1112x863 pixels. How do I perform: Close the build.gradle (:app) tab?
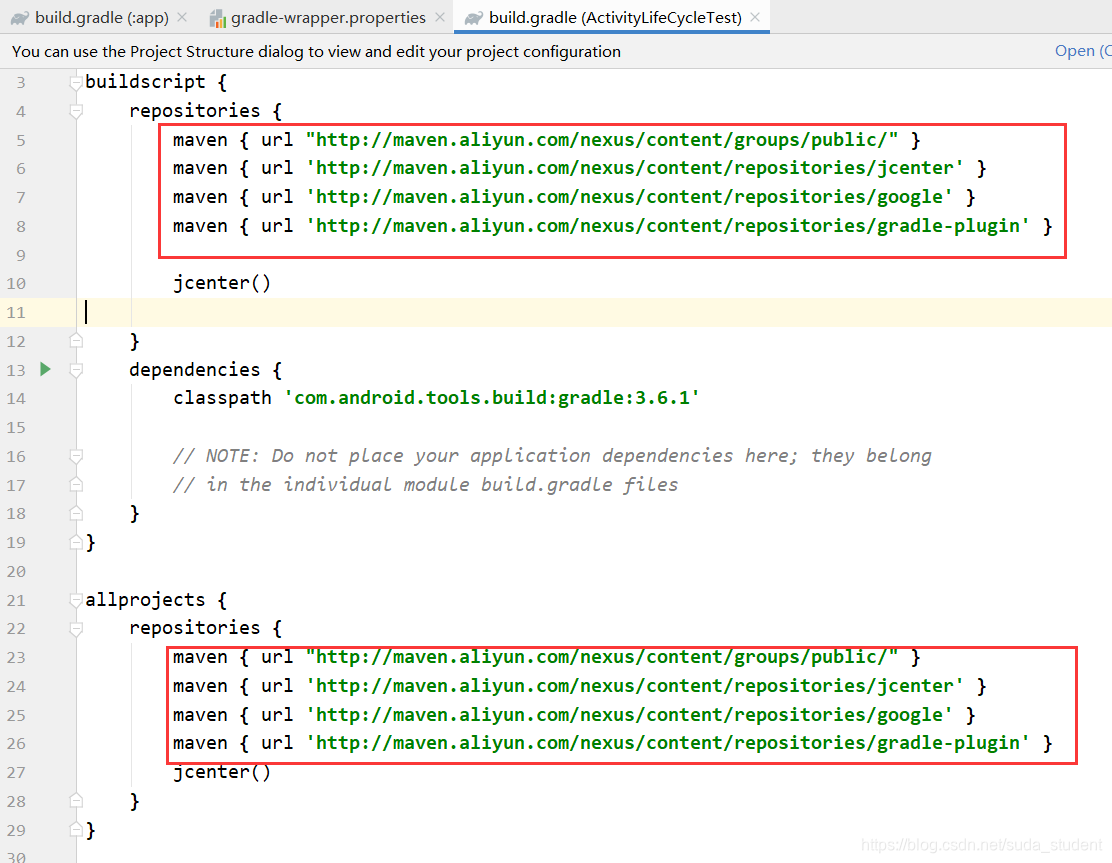182,17
